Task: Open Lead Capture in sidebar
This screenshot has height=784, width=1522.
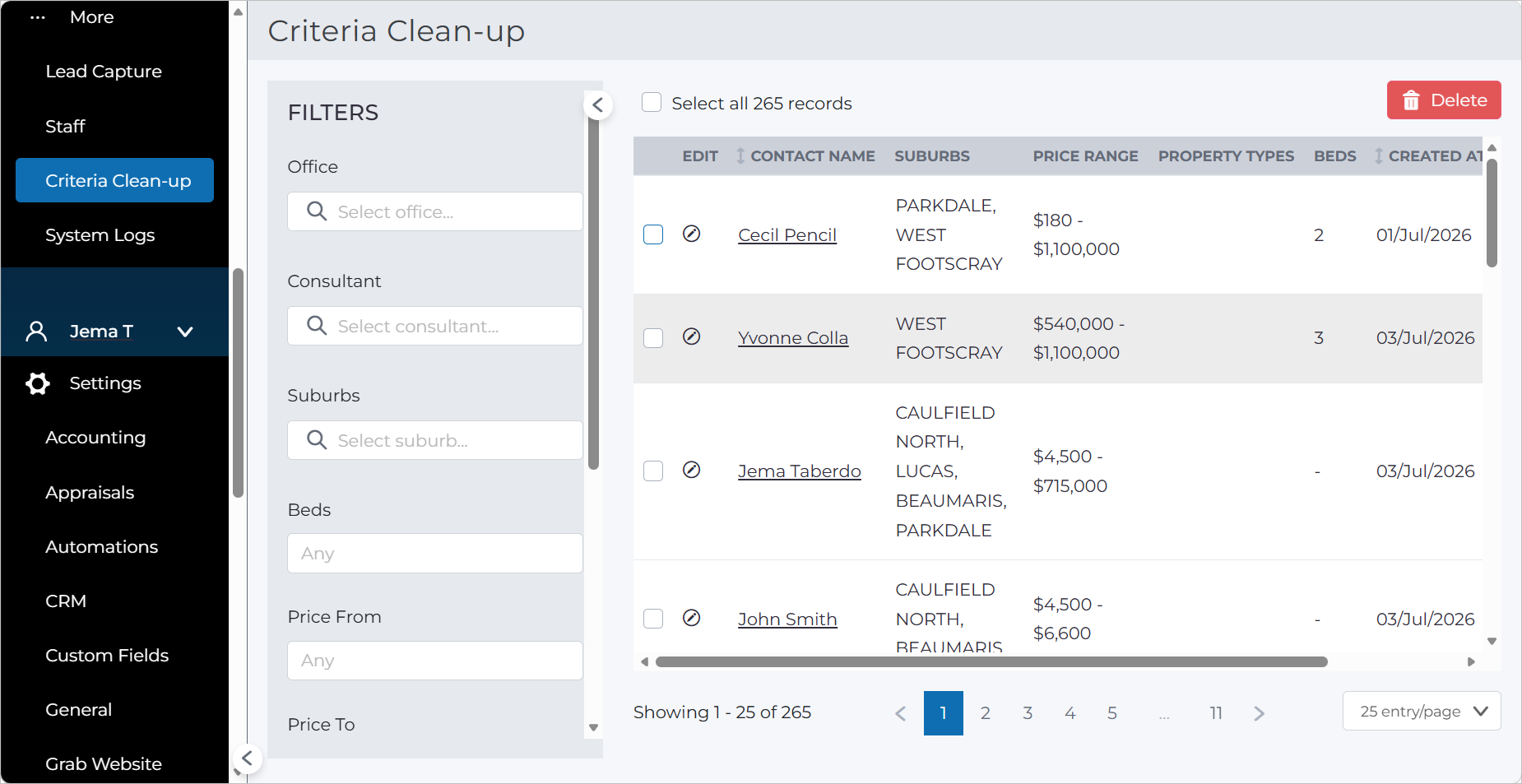Action: point(104,72)
